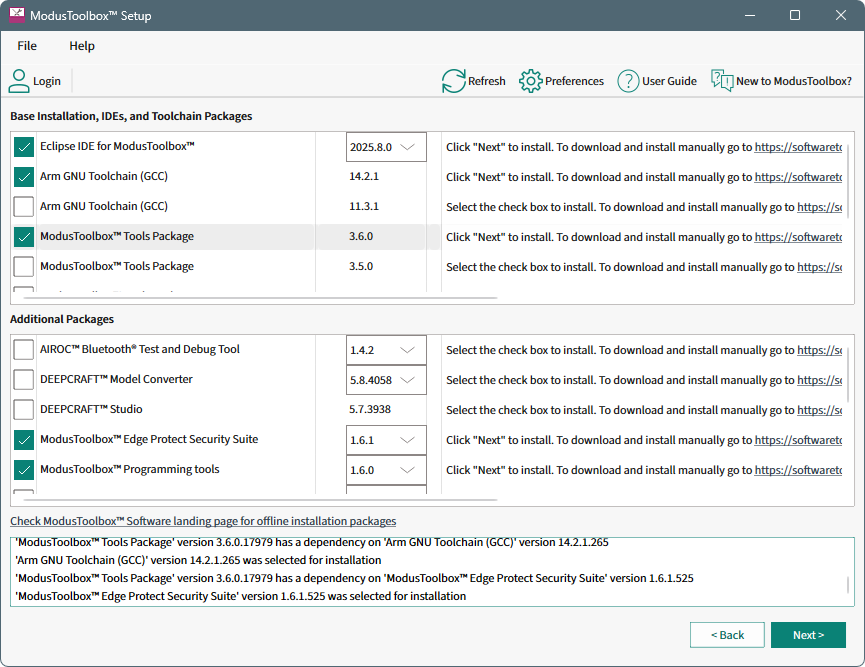The image size is (865, 667).
Task: Open the User Guide info icon
Action: click(628, 81)
